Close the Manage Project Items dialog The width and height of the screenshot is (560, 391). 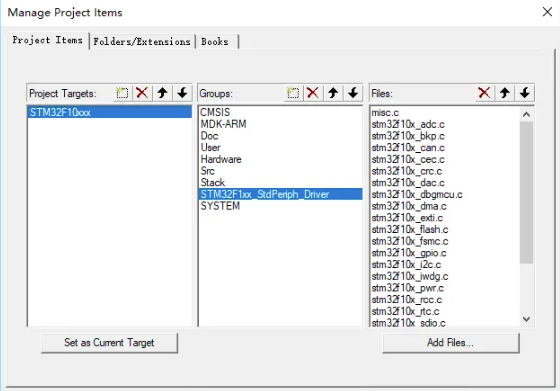547,12
